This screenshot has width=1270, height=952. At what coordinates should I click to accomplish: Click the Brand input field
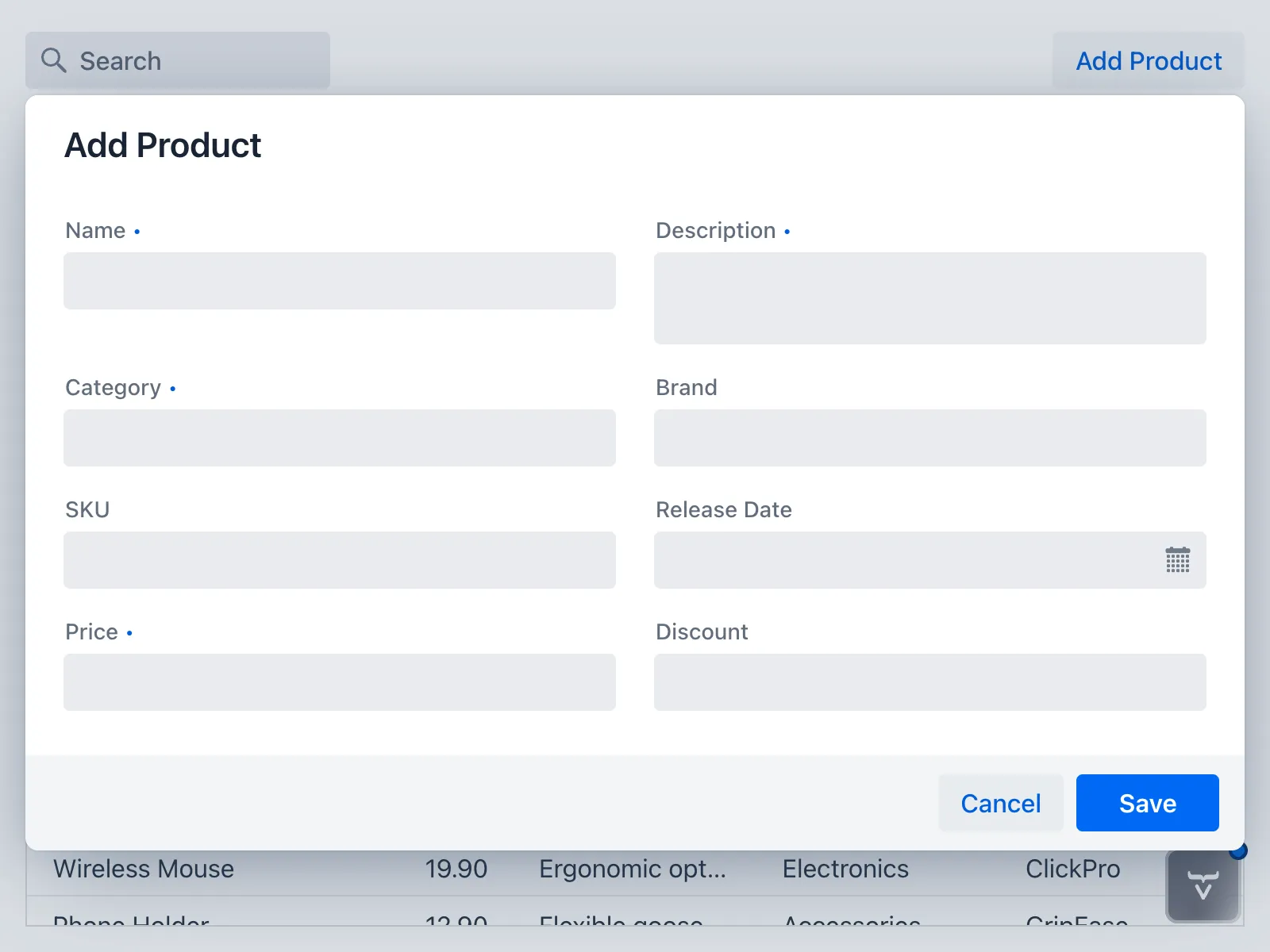click(930, 438)
